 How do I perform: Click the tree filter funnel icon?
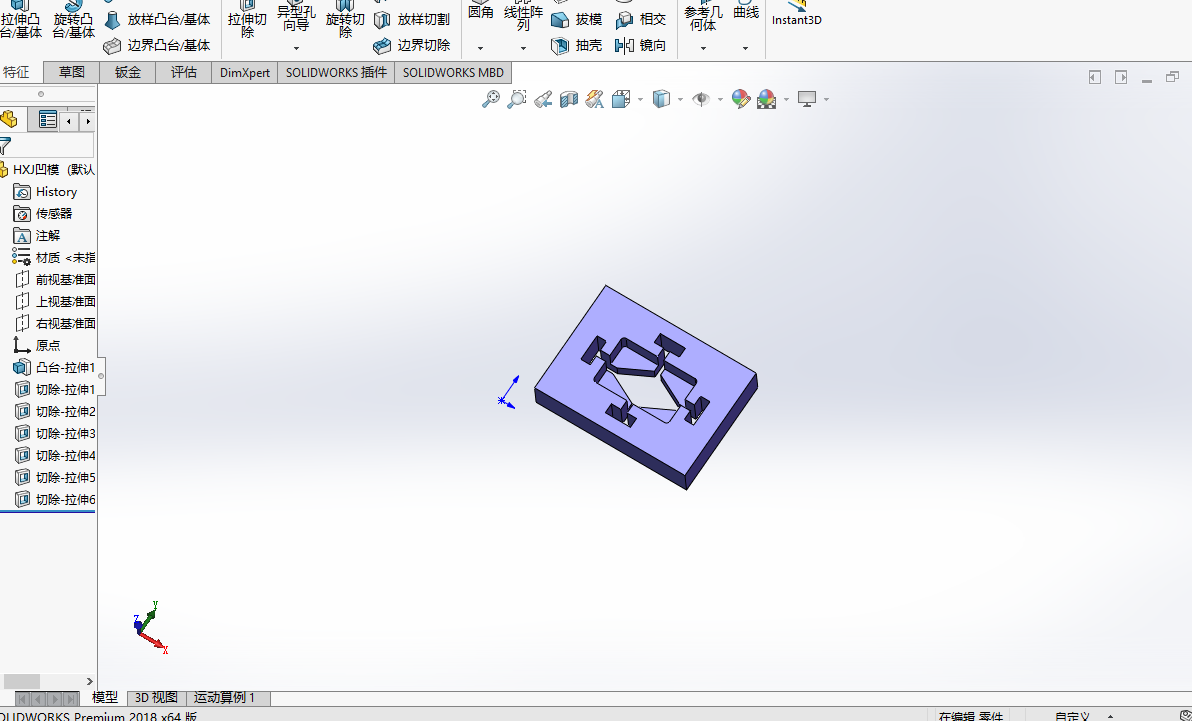[x=5, y=145]
